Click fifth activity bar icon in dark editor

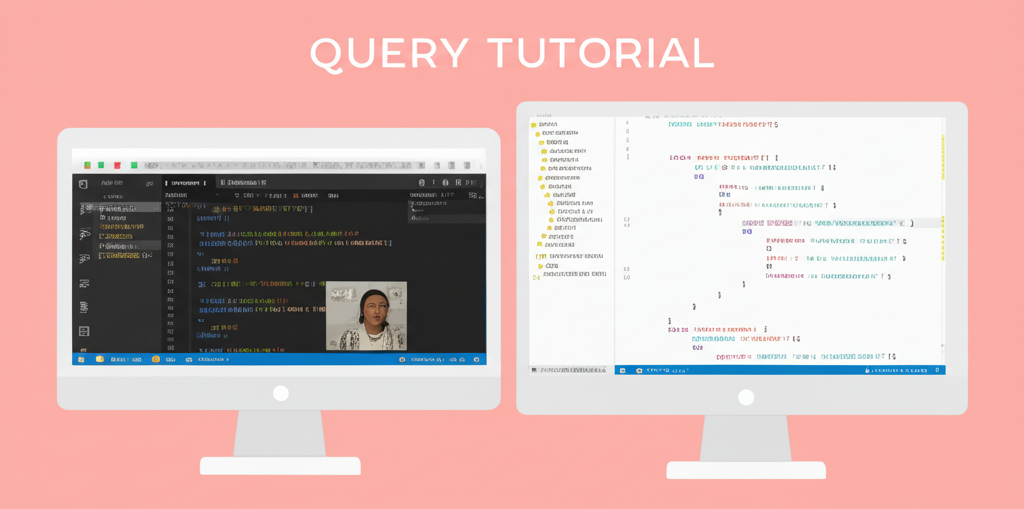tap(84, 284)
